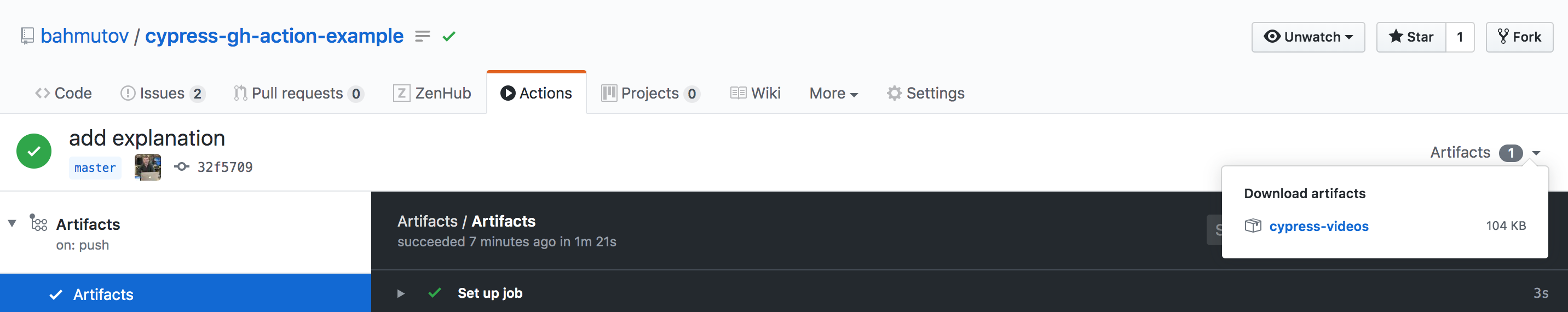1568x312 pixels.
Task: Click the Wiki book icon
Action: click(739, 93)
